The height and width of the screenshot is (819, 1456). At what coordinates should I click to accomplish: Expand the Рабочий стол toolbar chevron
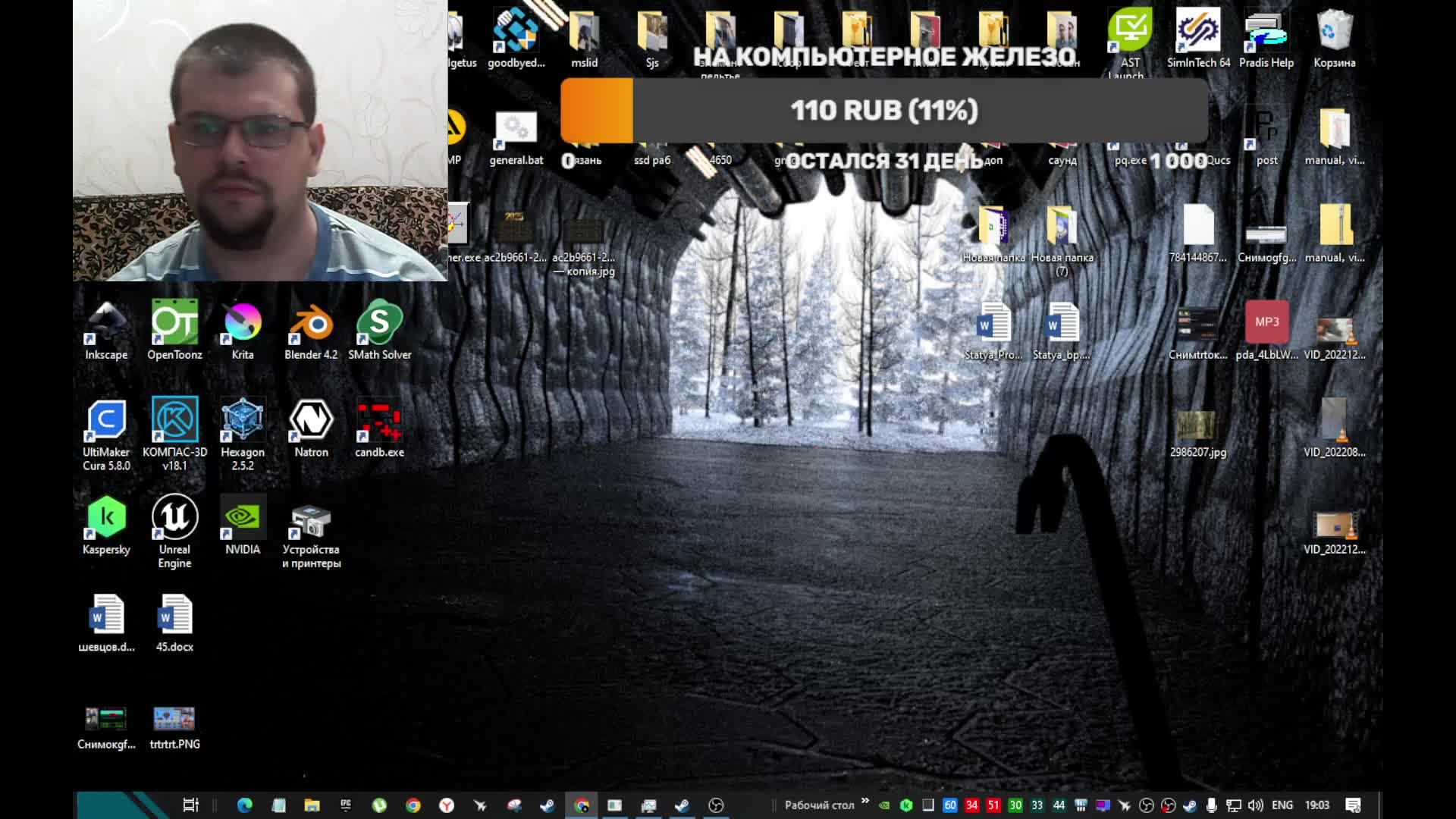[865, 802]
